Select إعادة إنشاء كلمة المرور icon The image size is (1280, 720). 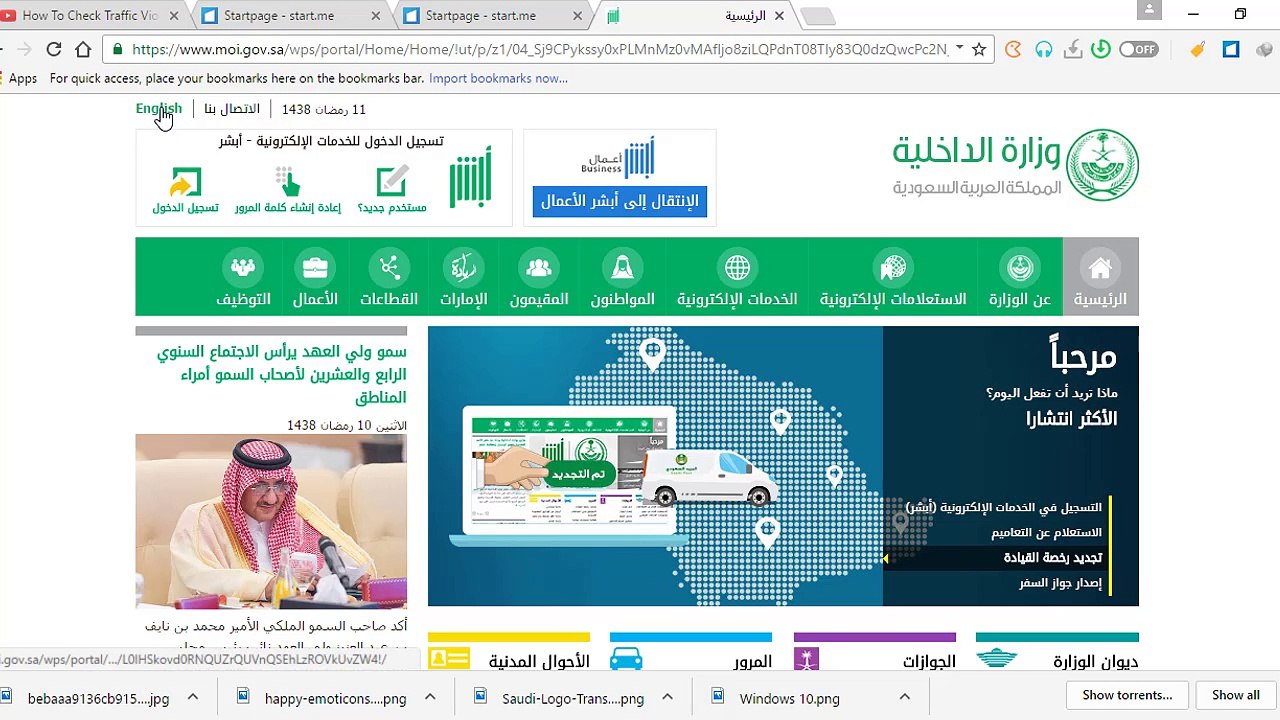[x=288, y=182]
